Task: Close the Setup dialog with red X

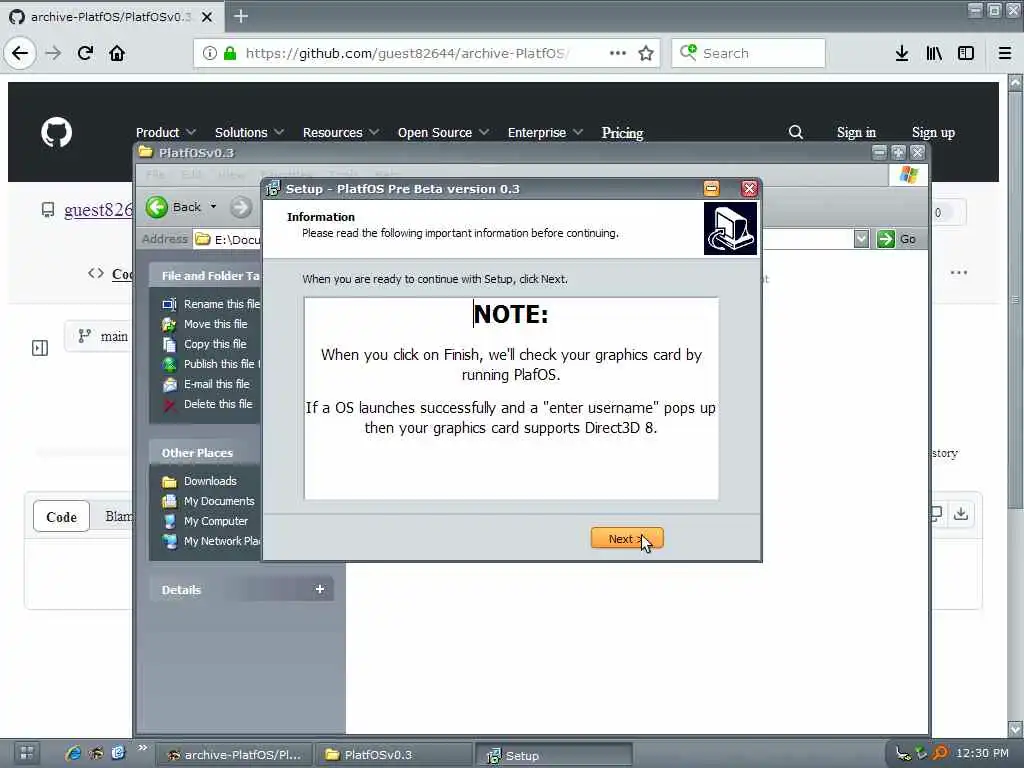Action: (x=749, y=189)
